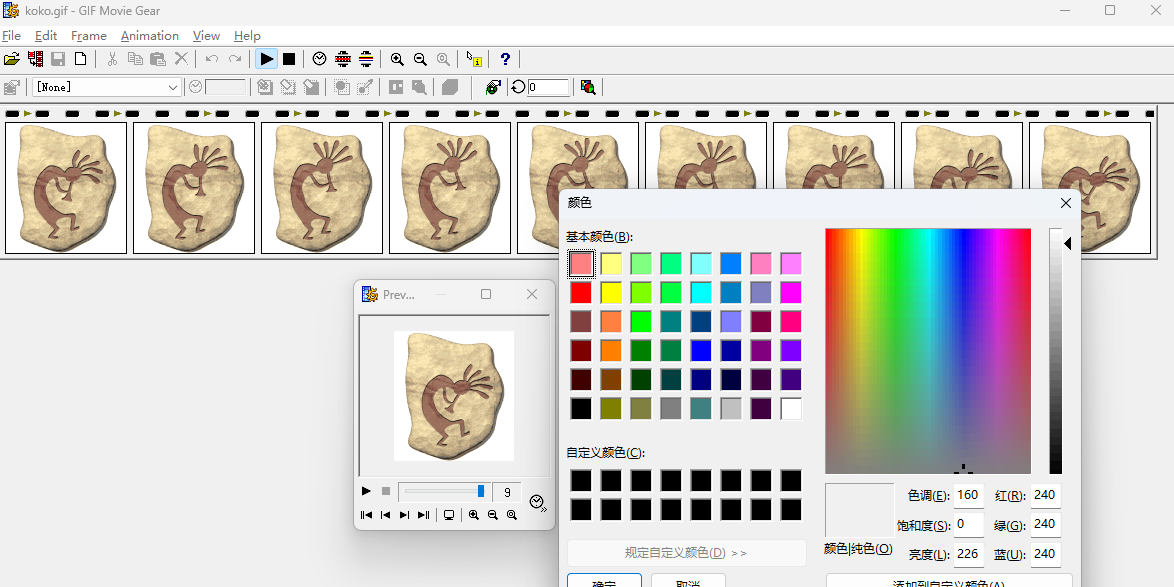Stop the animation preview in main toolbar

[x=289, y=60]
